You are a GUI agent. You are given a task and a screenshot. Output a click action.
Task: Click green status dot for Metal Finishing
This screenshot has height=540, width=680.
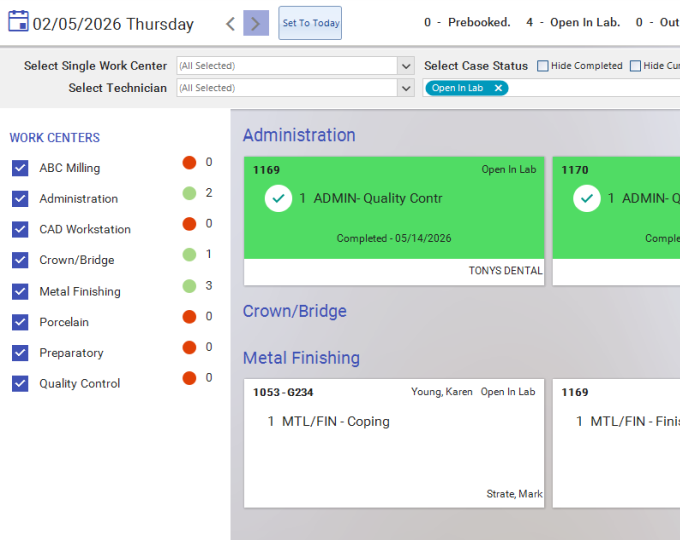click(x=190, y=286)
